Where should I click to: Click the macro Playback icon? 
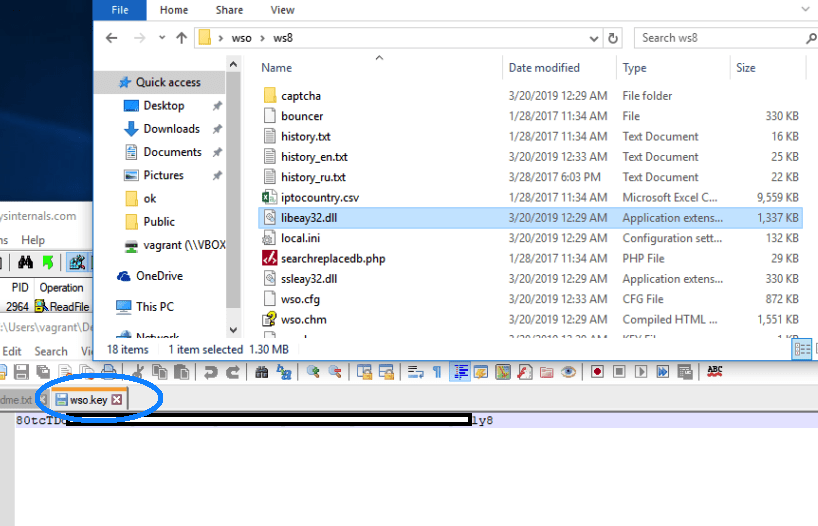tap(641, 372)
